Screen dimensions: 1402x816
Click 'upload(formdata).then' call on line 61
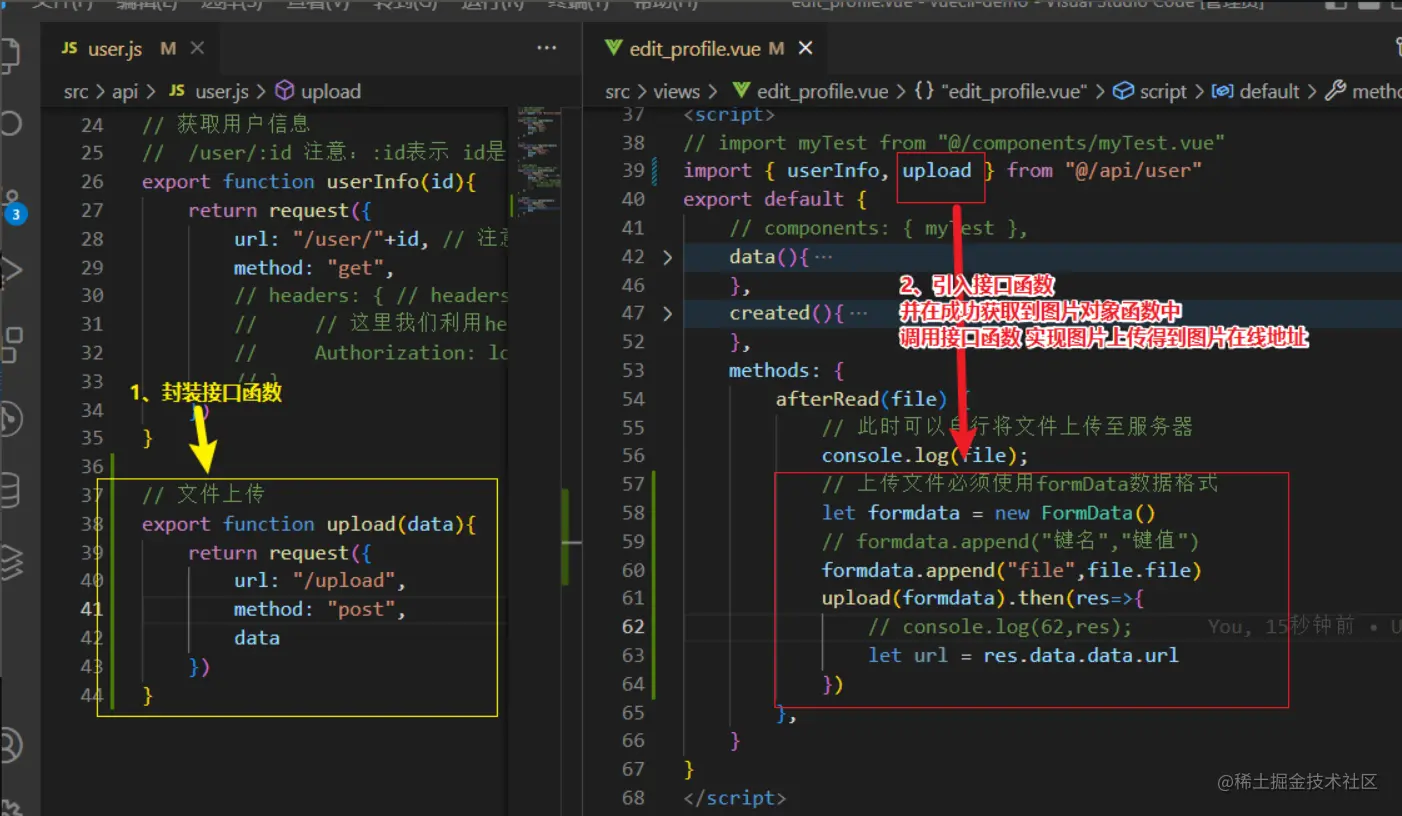[x=942, y=598]
